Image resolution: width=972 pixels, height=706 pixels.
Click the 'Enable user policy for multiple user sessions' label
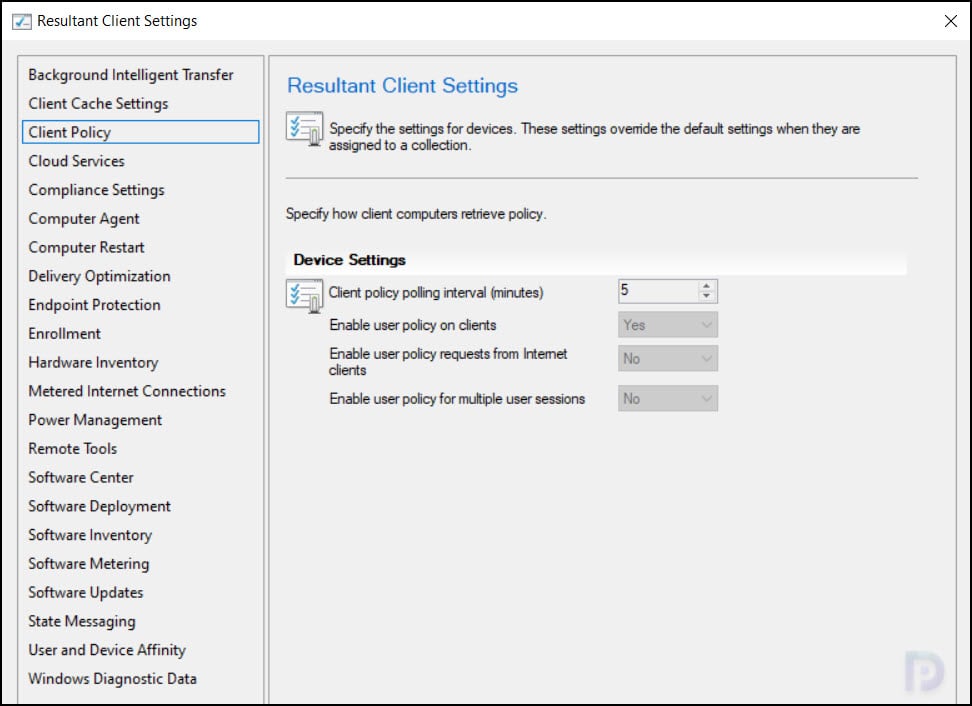pos(457,399)
